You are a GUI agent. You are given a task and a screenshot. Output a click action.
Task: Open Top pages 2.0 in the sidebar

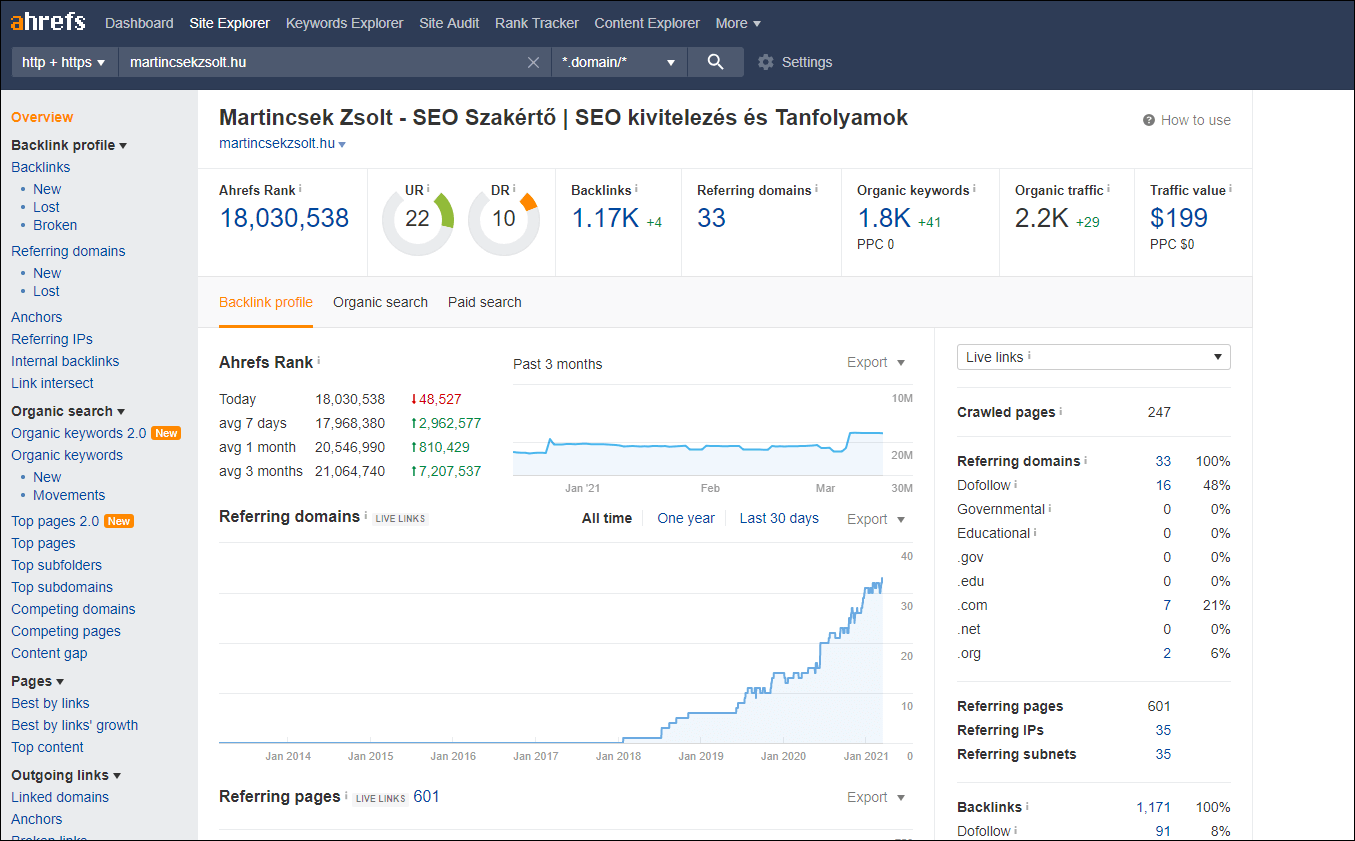tap(55, 521)
